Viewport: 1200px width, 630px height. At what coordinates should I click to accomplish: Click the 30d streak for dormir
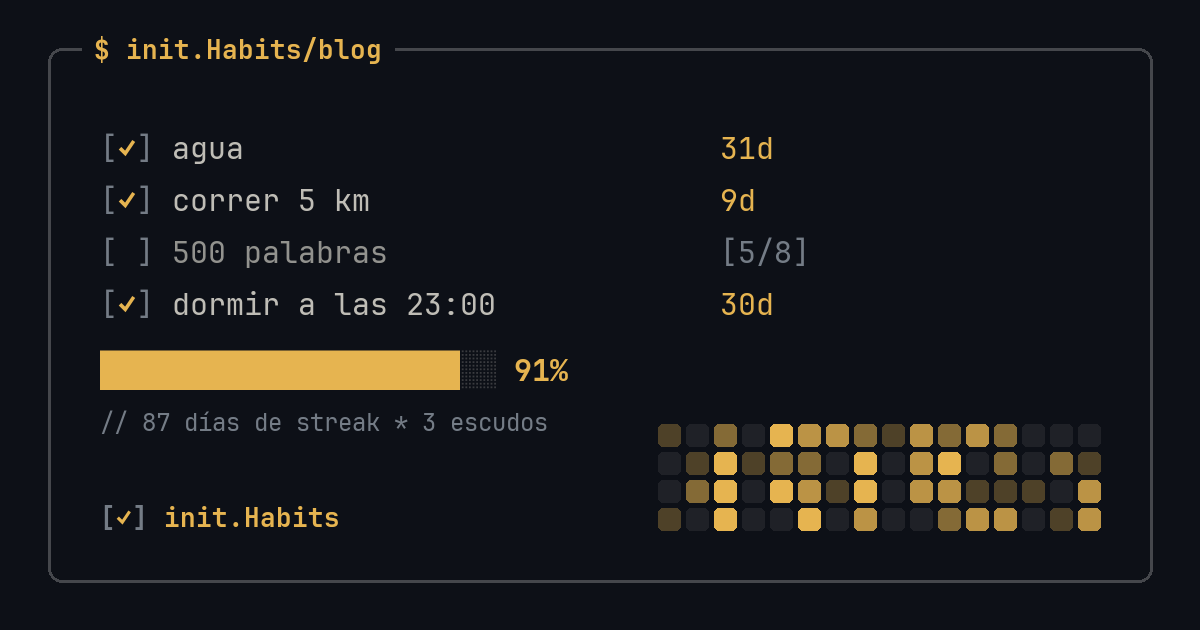coord(747,305)
